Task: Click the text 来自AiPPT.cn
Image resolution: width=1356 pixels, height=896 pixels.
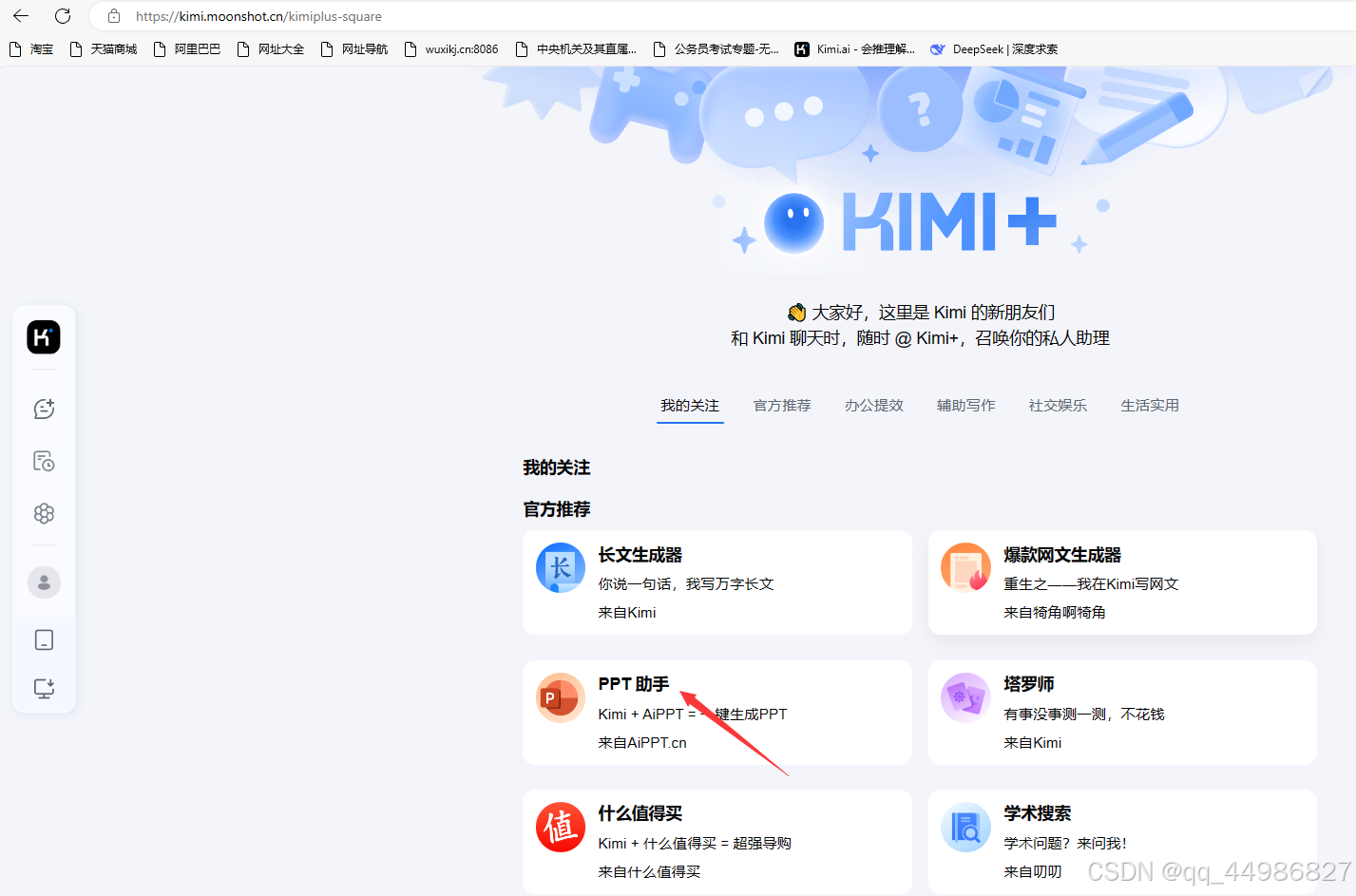Action: [x=642, y=743]
